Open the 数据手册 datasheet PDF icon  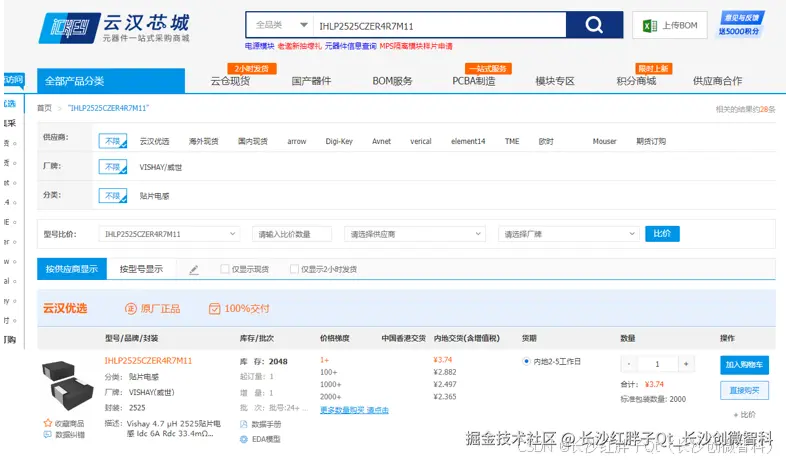(244, 424)
